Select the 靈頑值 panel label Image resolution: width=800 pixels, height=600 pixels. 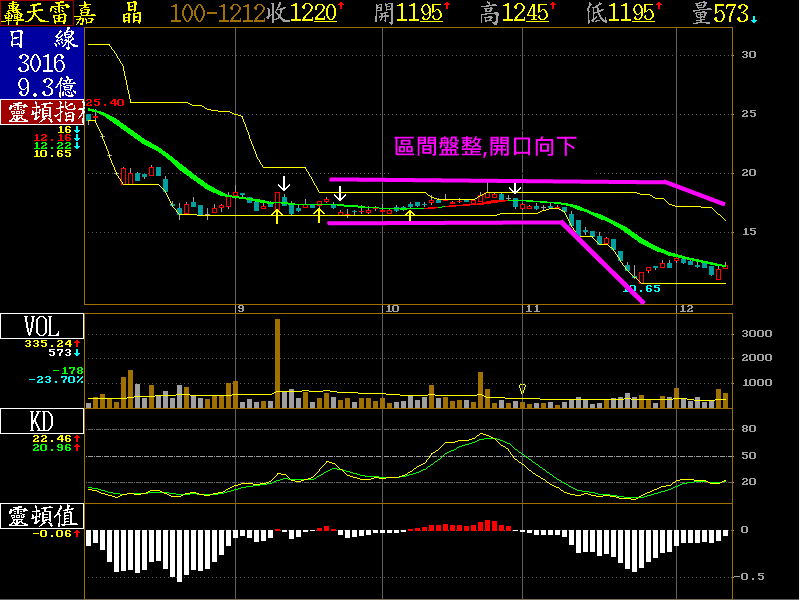42,516
